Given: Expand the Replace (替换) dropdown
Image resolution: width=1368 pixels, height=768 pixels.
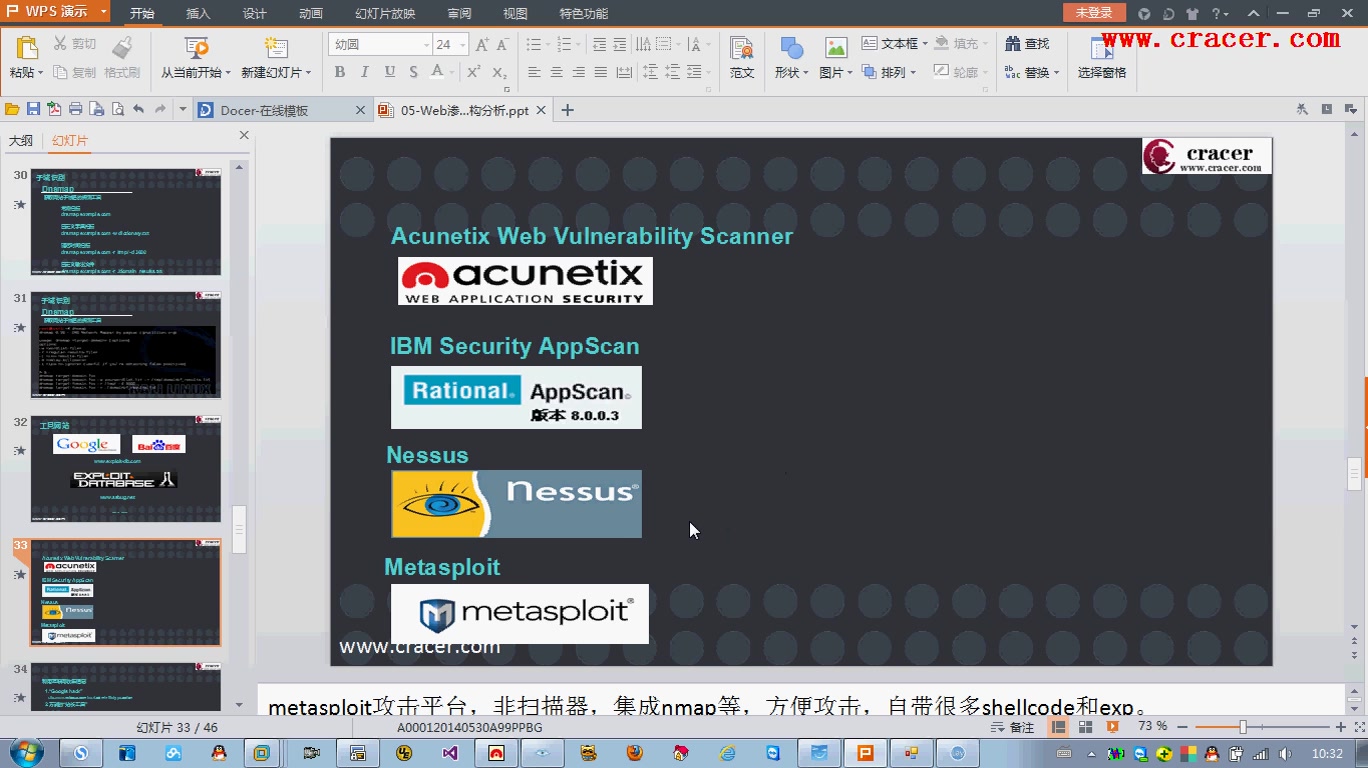Looking at the screenshot, I should tap(1056, 73).
